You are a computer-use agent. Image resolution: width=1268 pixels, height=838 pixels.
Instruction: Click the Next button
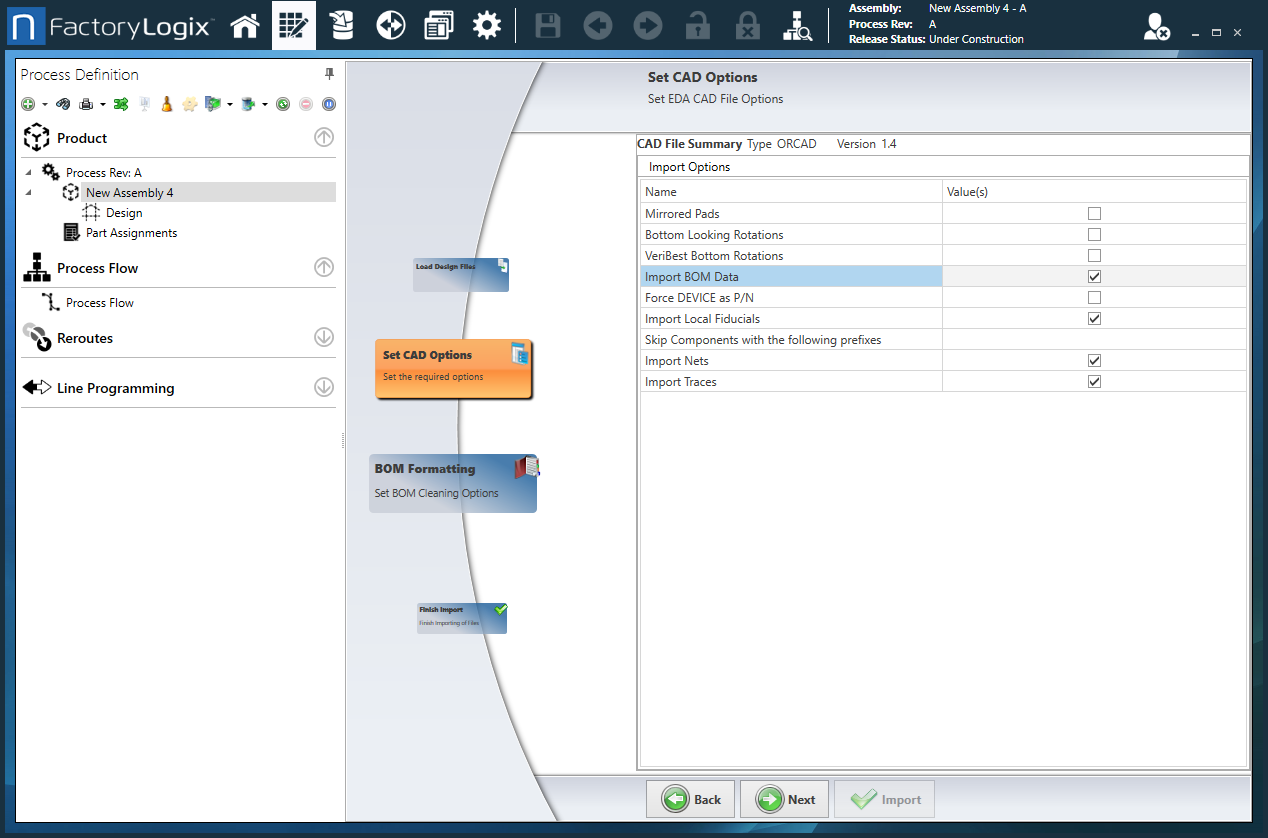point(784,799)
